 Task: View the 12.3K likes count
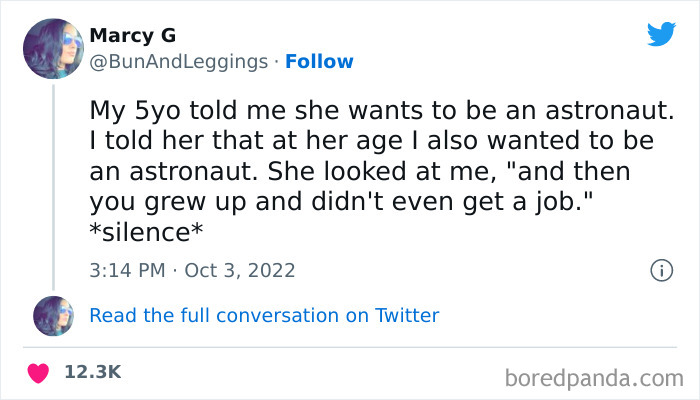click(92, 372)
